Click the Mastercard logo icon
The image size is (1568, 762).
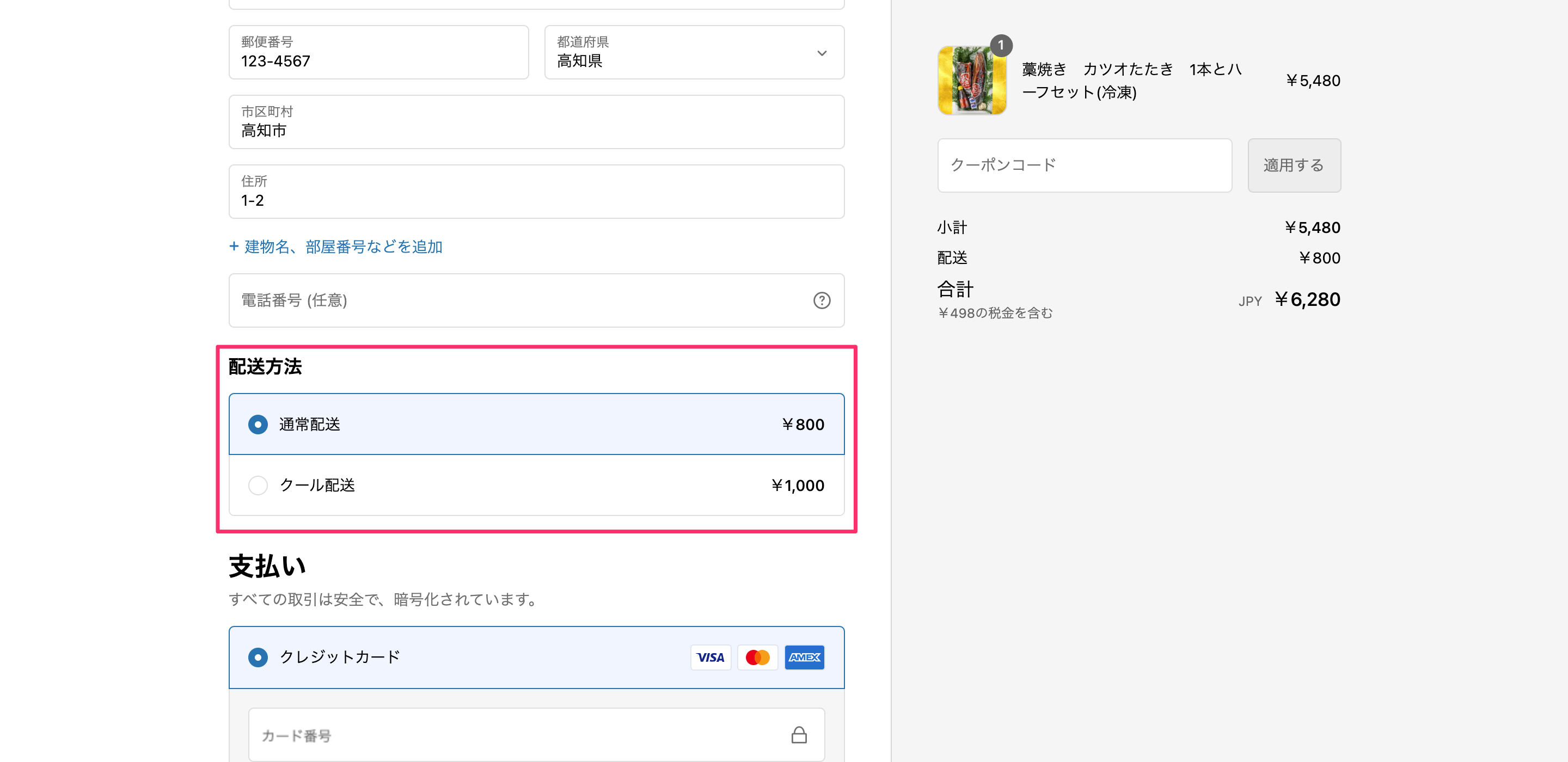(757, 657)
